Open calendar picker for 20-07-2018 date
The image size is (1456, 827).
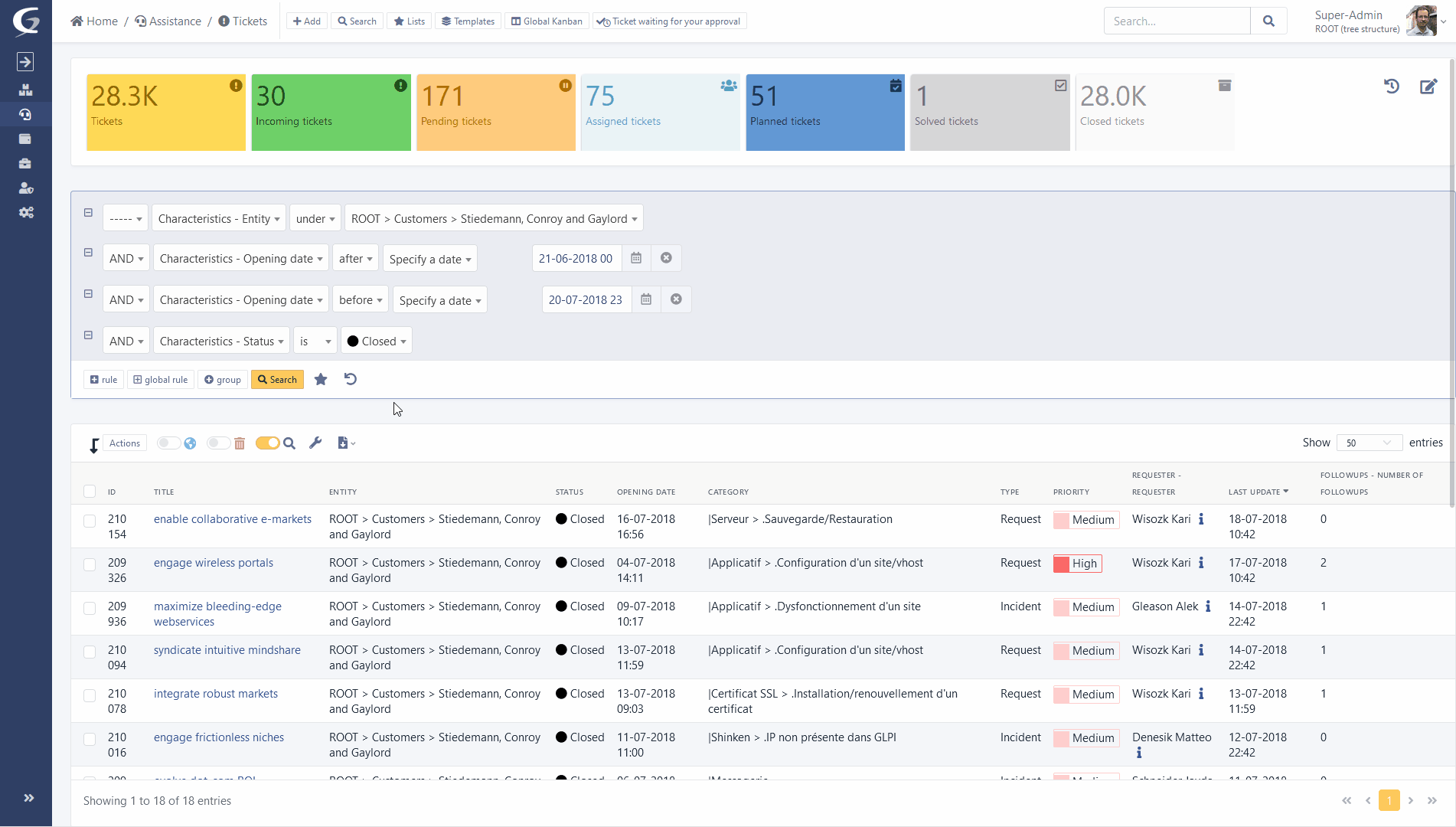point(646,299)
